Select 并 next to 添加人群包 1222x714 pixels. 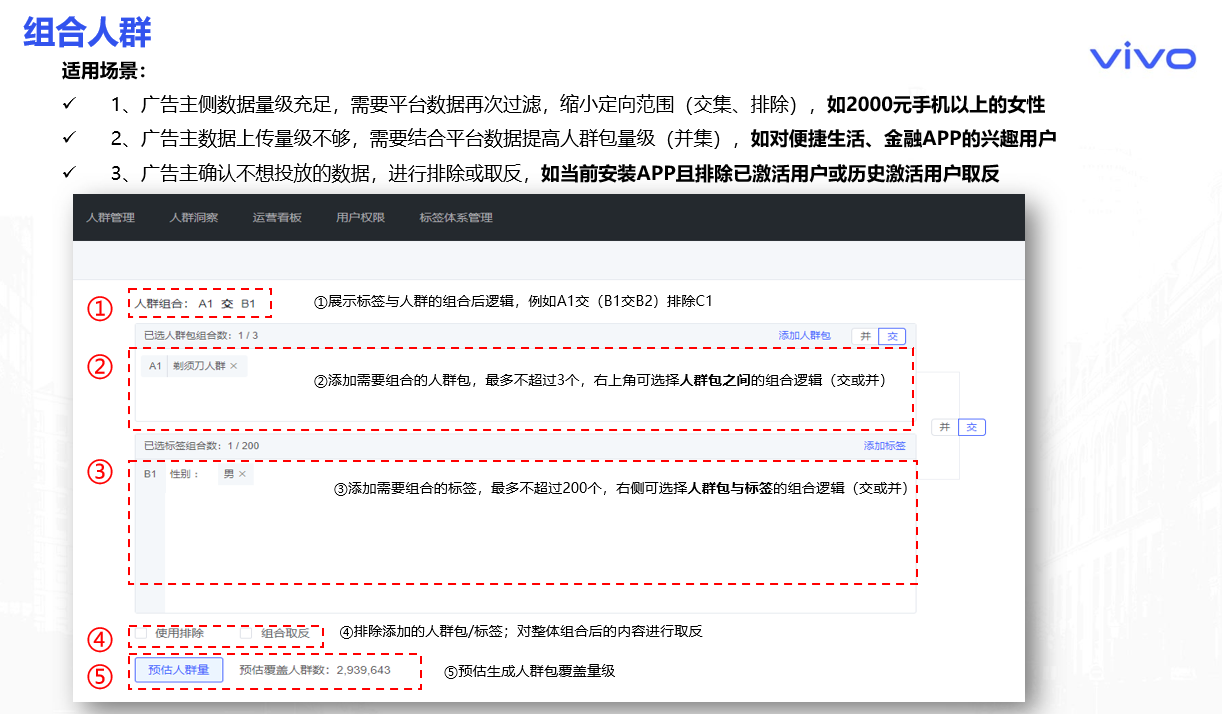tap(865, 336)
